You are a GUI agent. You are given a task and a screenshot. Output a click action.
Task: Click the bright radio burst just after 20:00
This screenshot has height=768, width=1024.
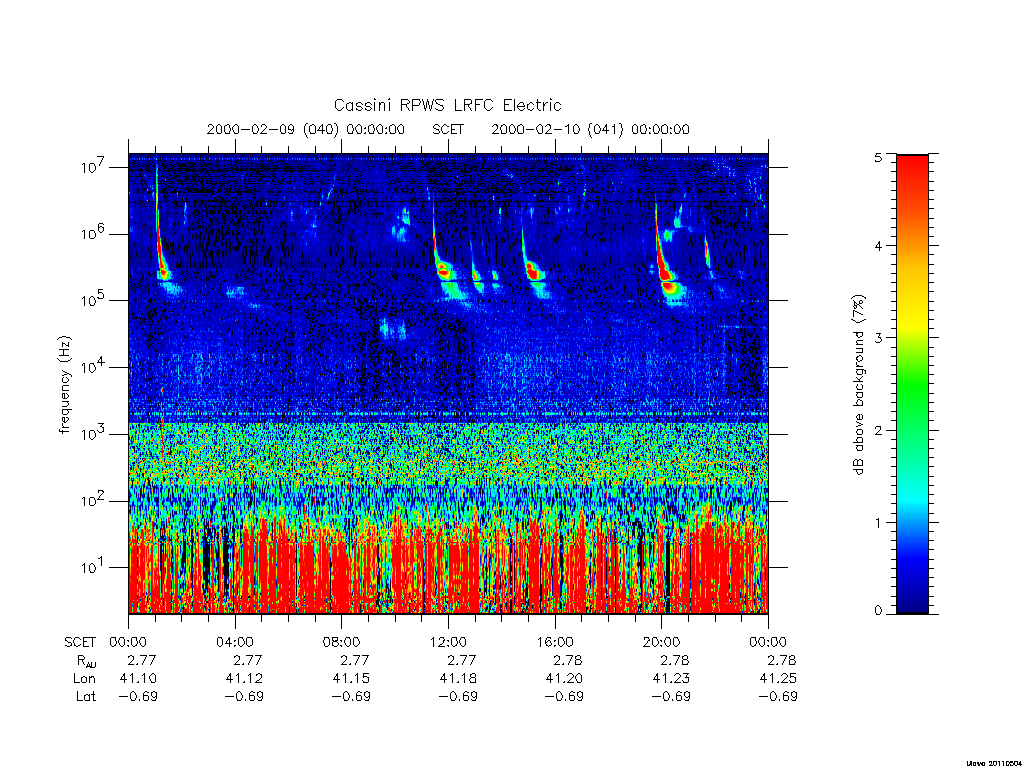coord(666,261)
